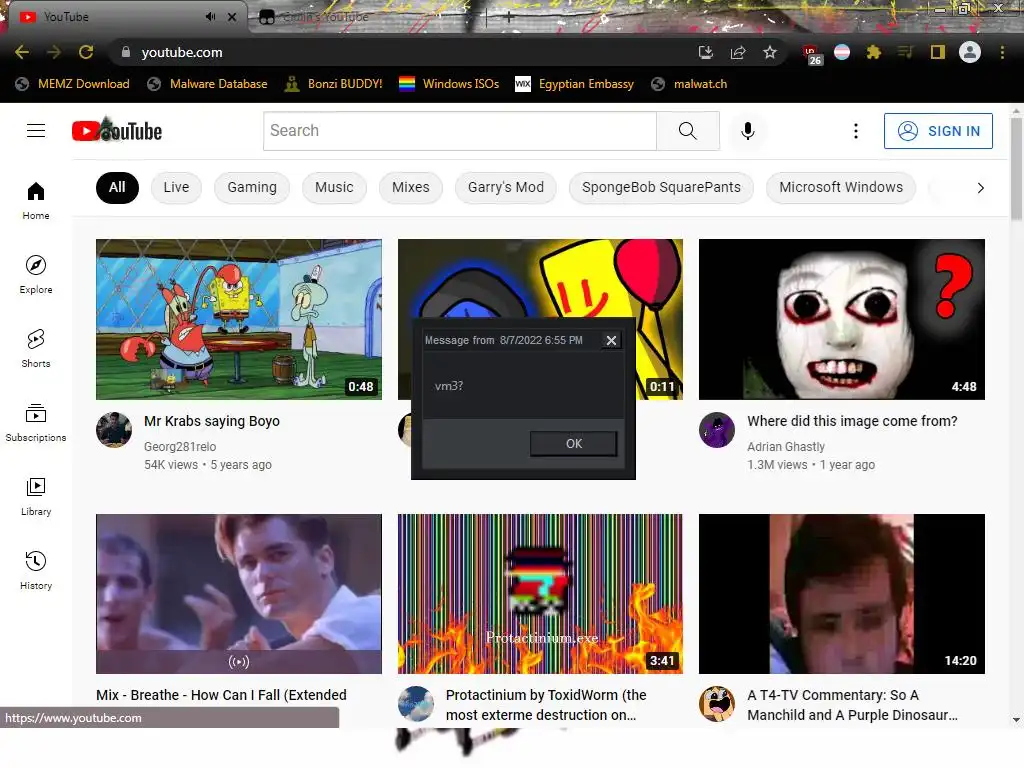Open Georg281relo channel name
This screenshot has width=1024, height=768.
coord(180,447)
